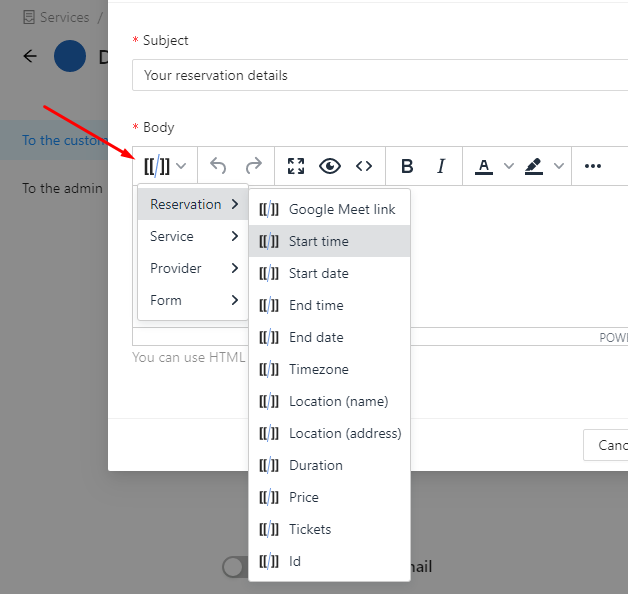Click the icon beside Id
The width and height of the screenshot is (628, 594).
click(269, 562)
